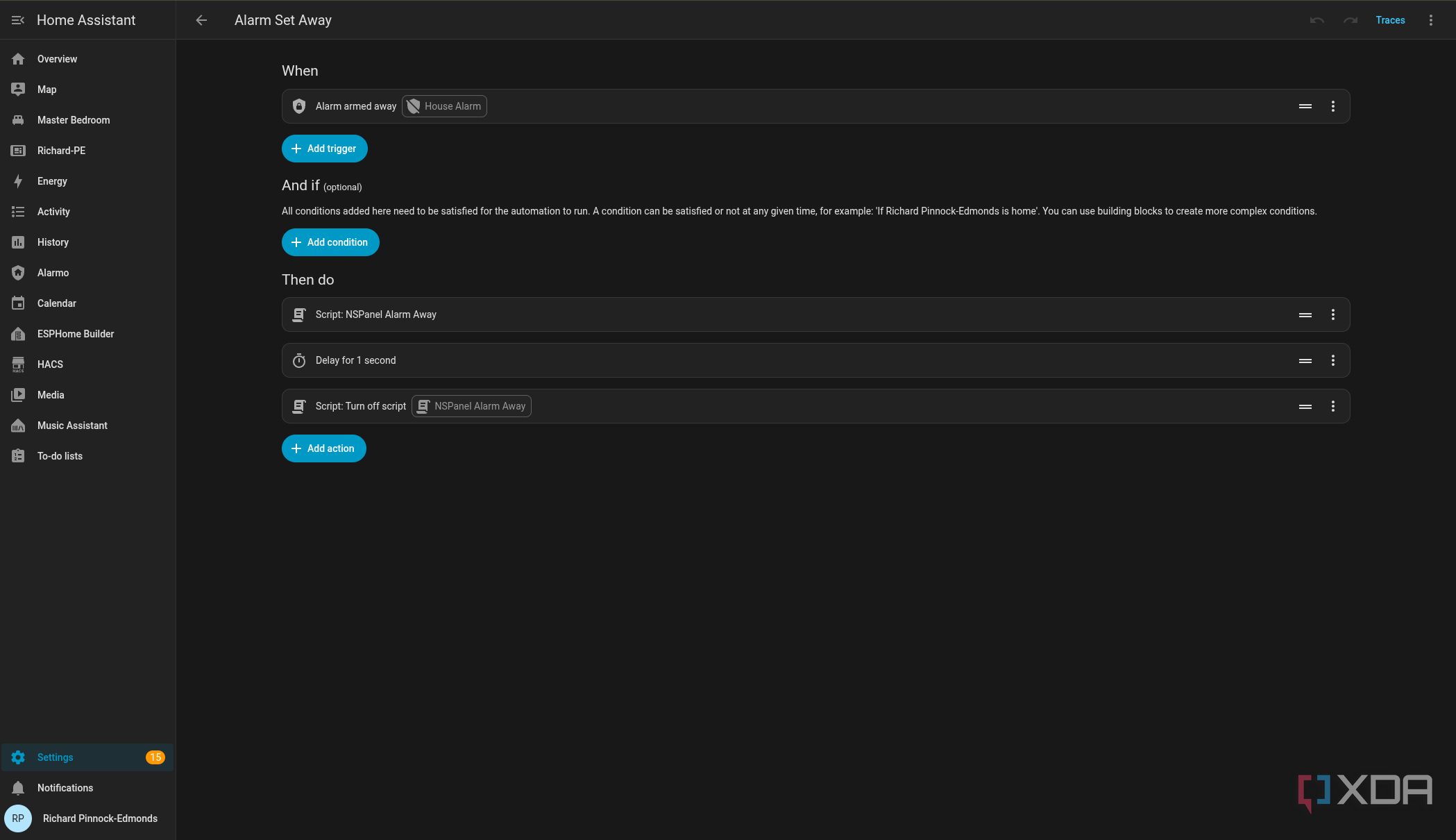Click the NSPanel Alarm Away chip in the Turn off script row
The image size is (1456, 840).
pyautogui.click(x=471, y=406)
